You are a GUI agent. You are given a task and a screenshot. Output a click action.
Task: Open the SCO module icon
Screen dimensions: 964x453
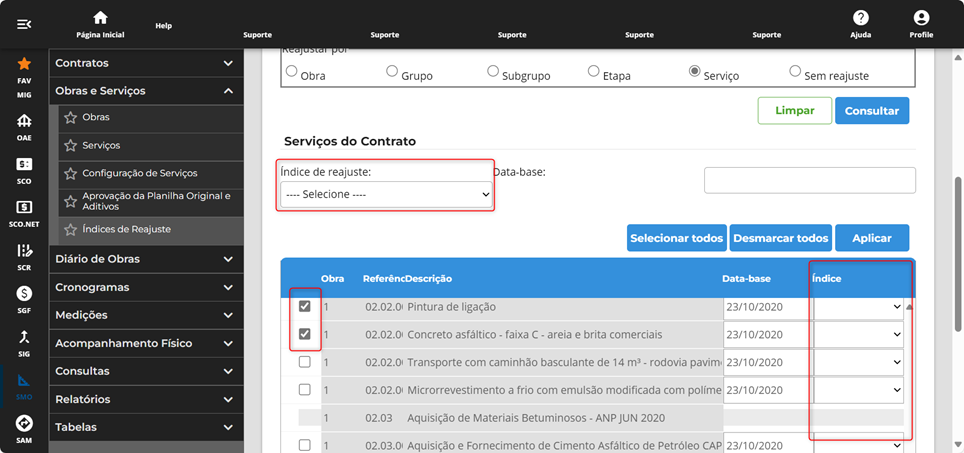(x=24, y=164)
